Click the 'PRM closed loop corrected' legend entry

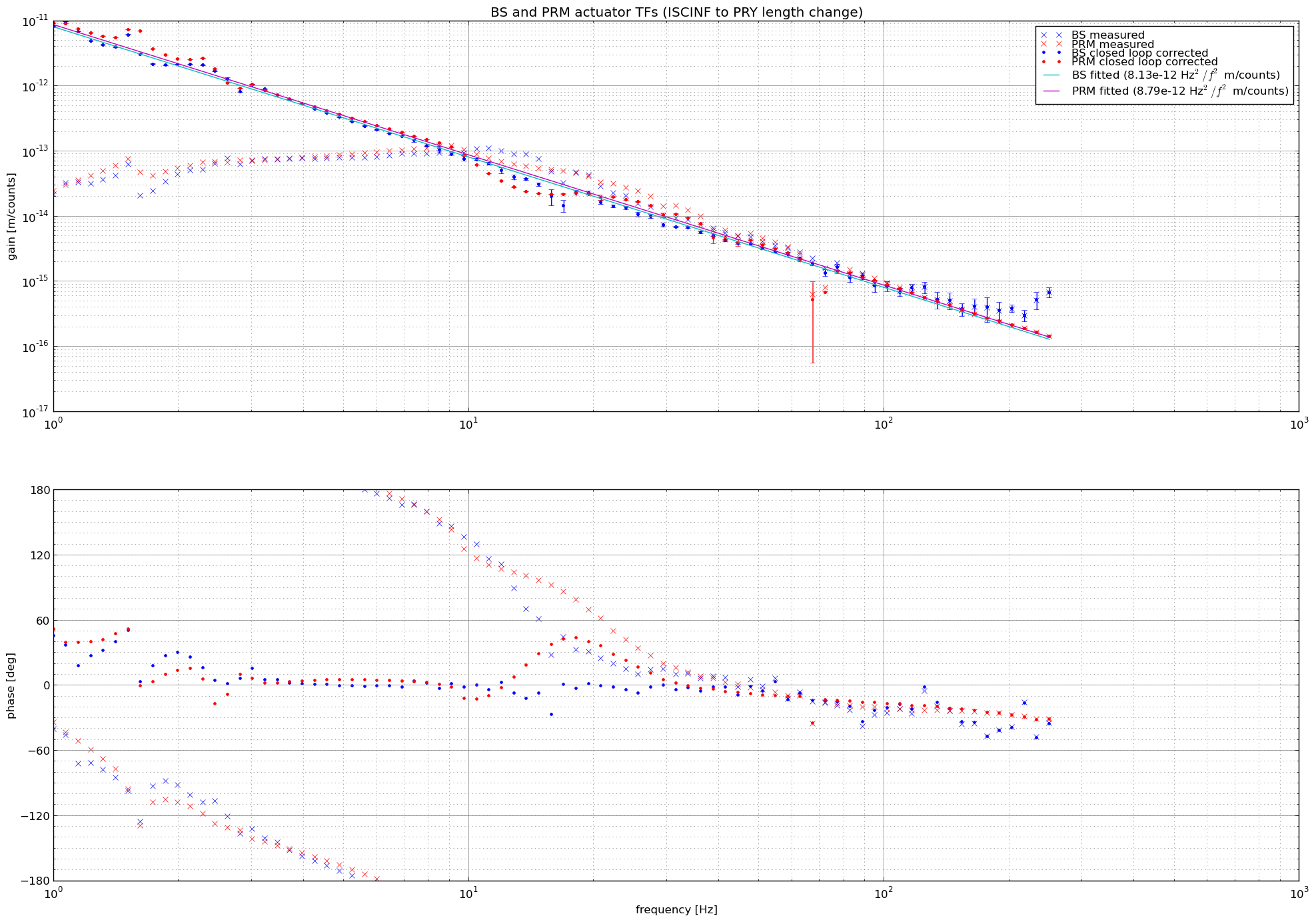click(x=1145, y=61)
